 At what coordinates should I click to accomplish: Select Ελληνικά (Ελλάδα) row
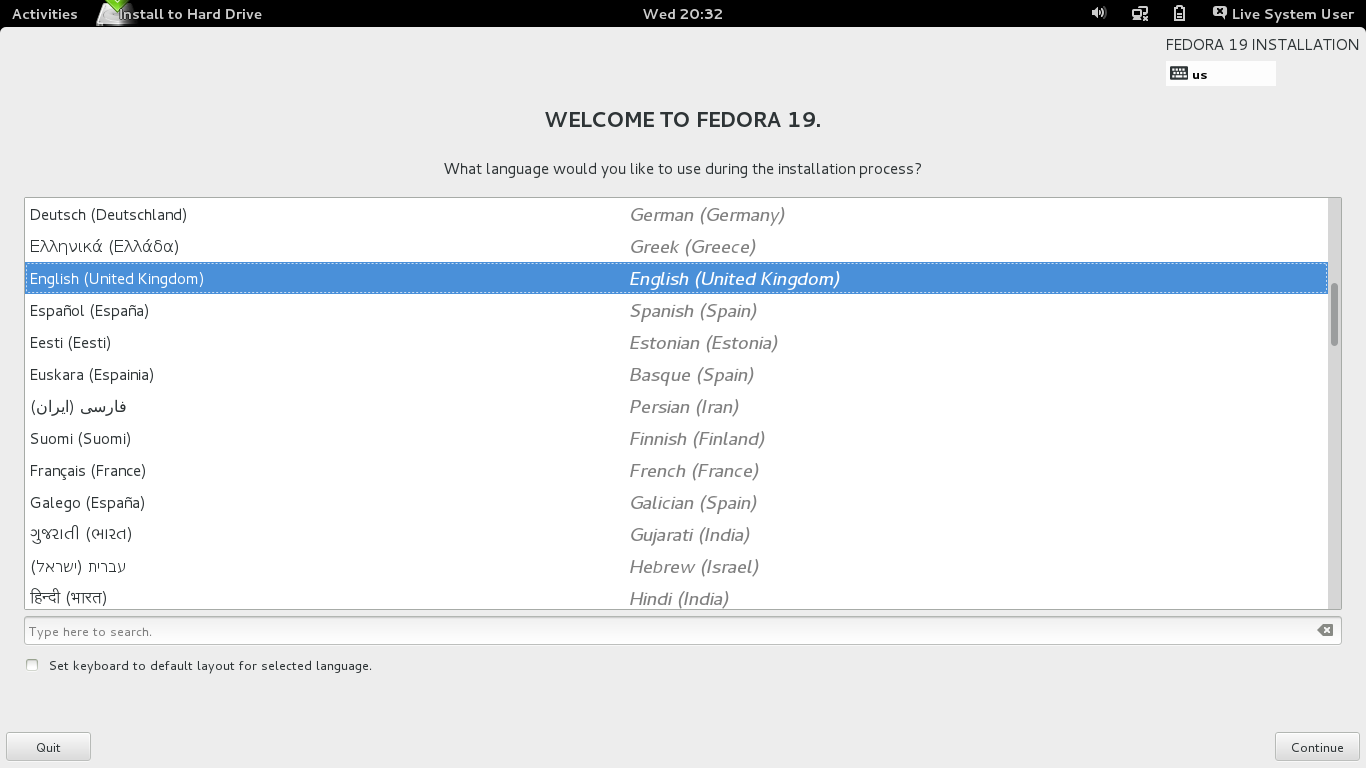pos(676,246)
